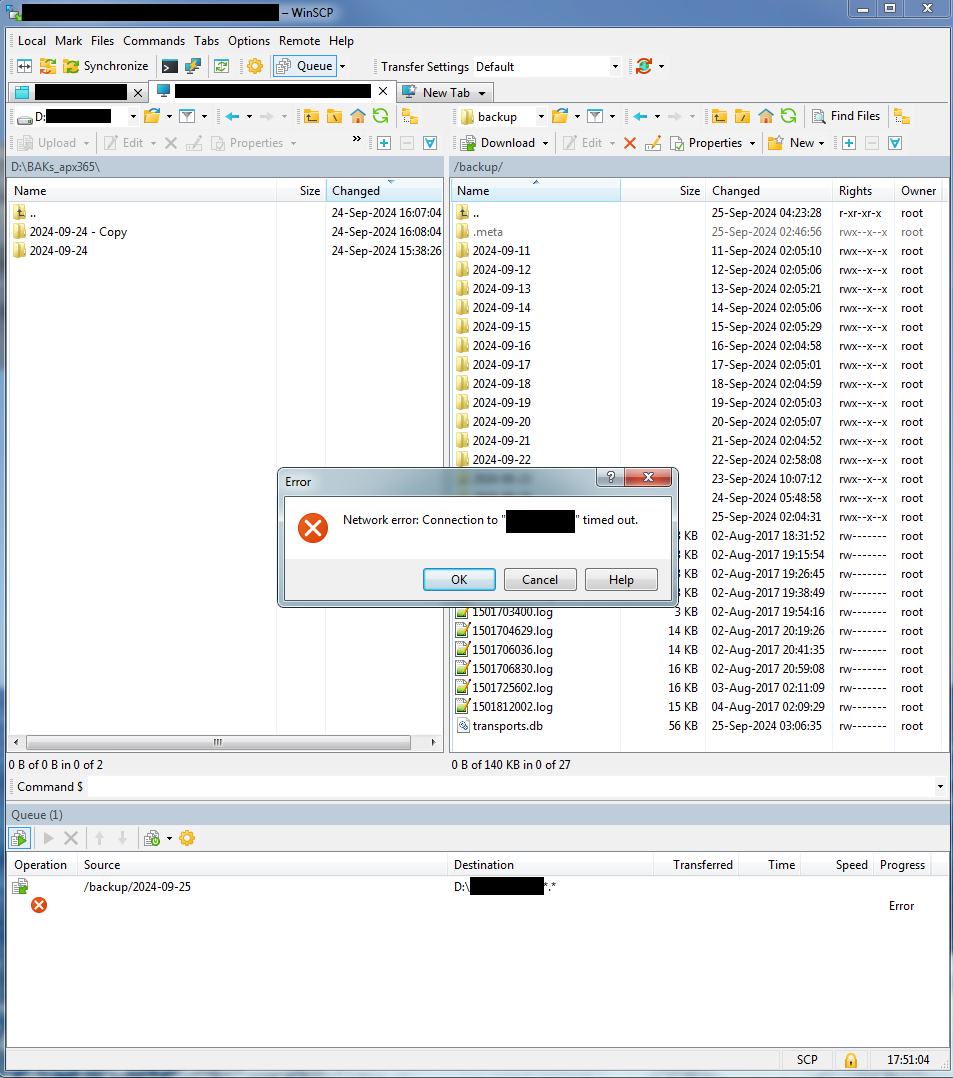Open the New Tab tab
The width and height of the screenshot is (953, 1078).
click(x=445, y=92)
